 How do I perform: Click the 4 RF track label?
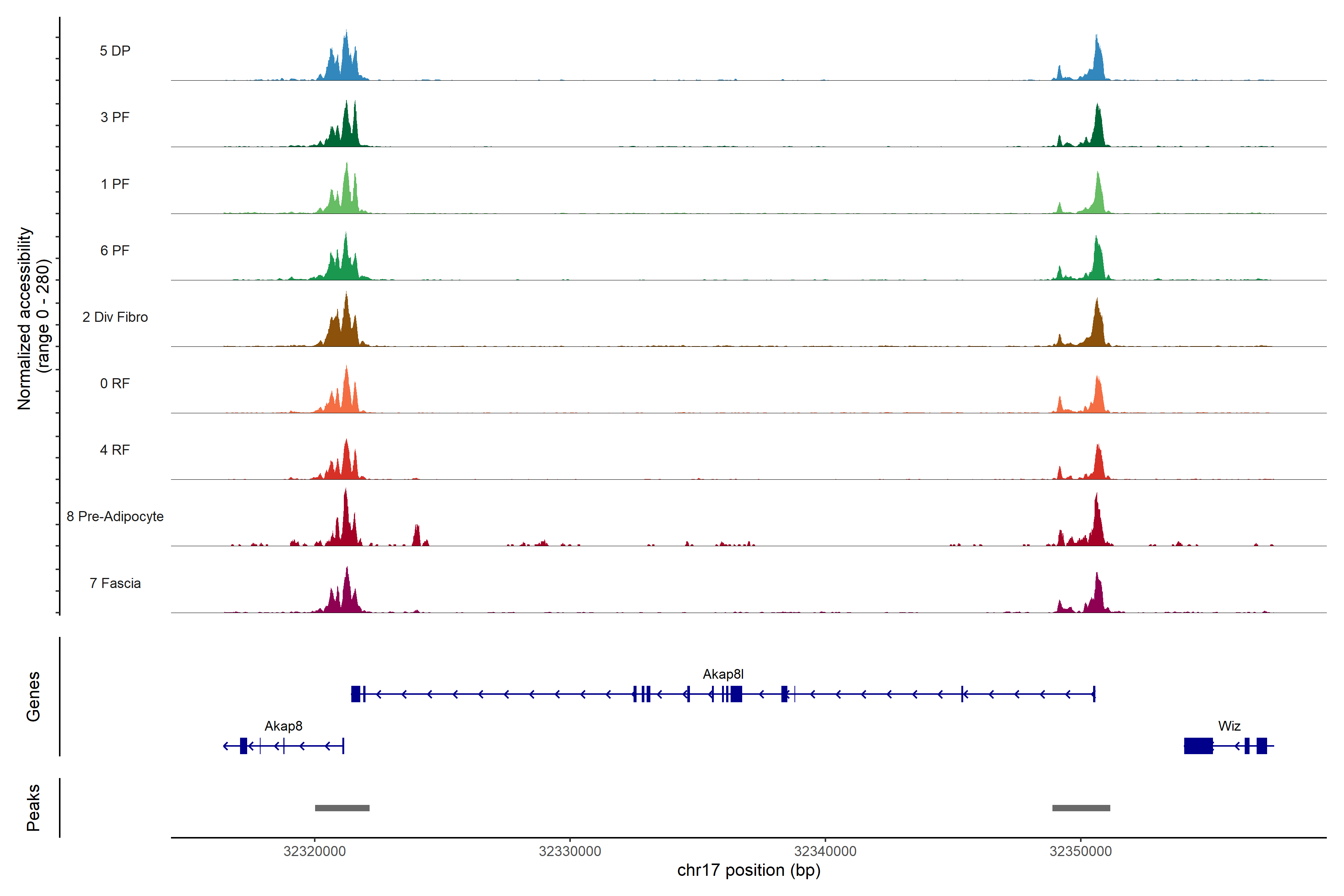point(115,450)
